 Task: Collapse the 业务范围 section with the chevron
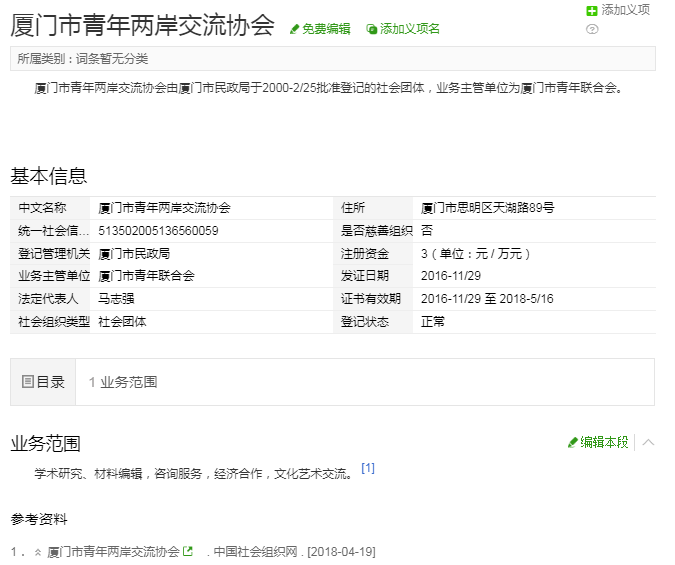point(648,442)
